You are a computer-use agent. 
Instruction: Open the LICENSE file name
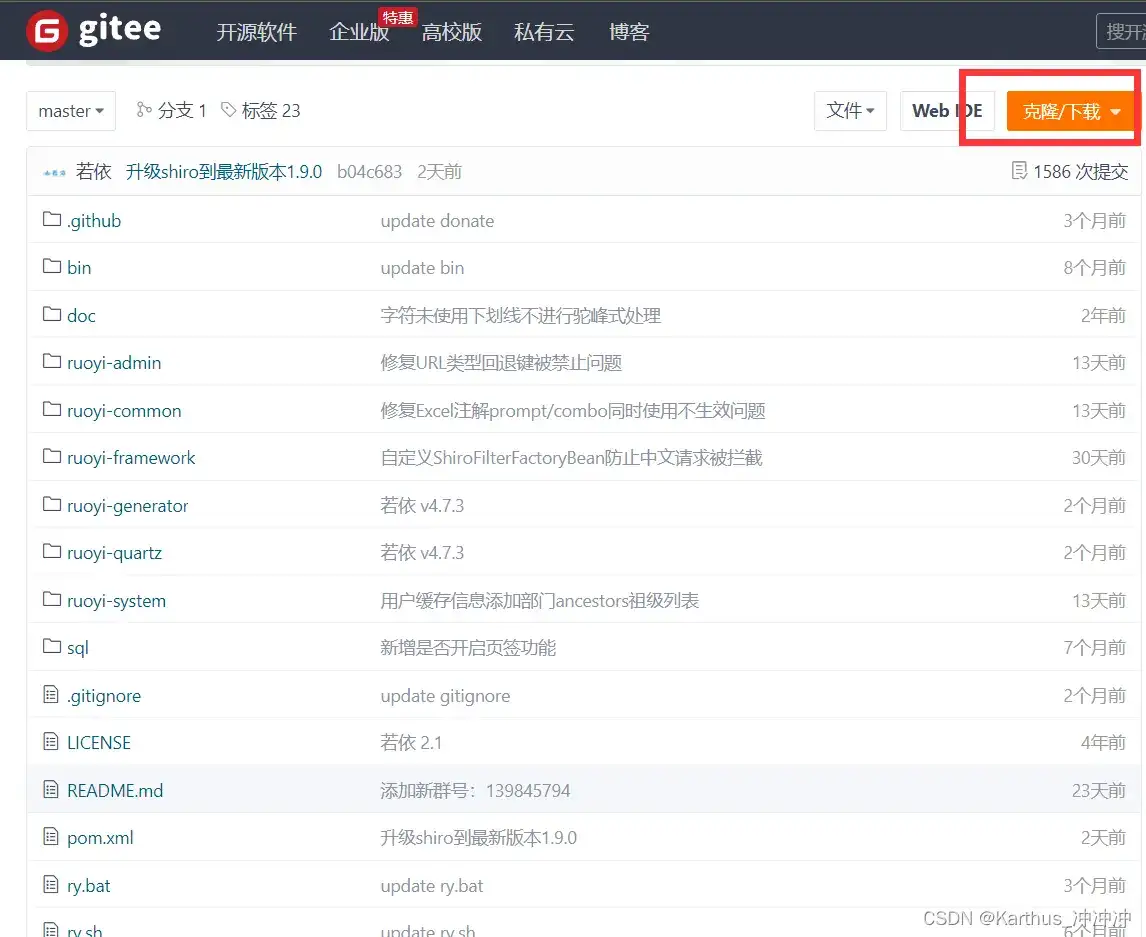click(x=99, y=743)
